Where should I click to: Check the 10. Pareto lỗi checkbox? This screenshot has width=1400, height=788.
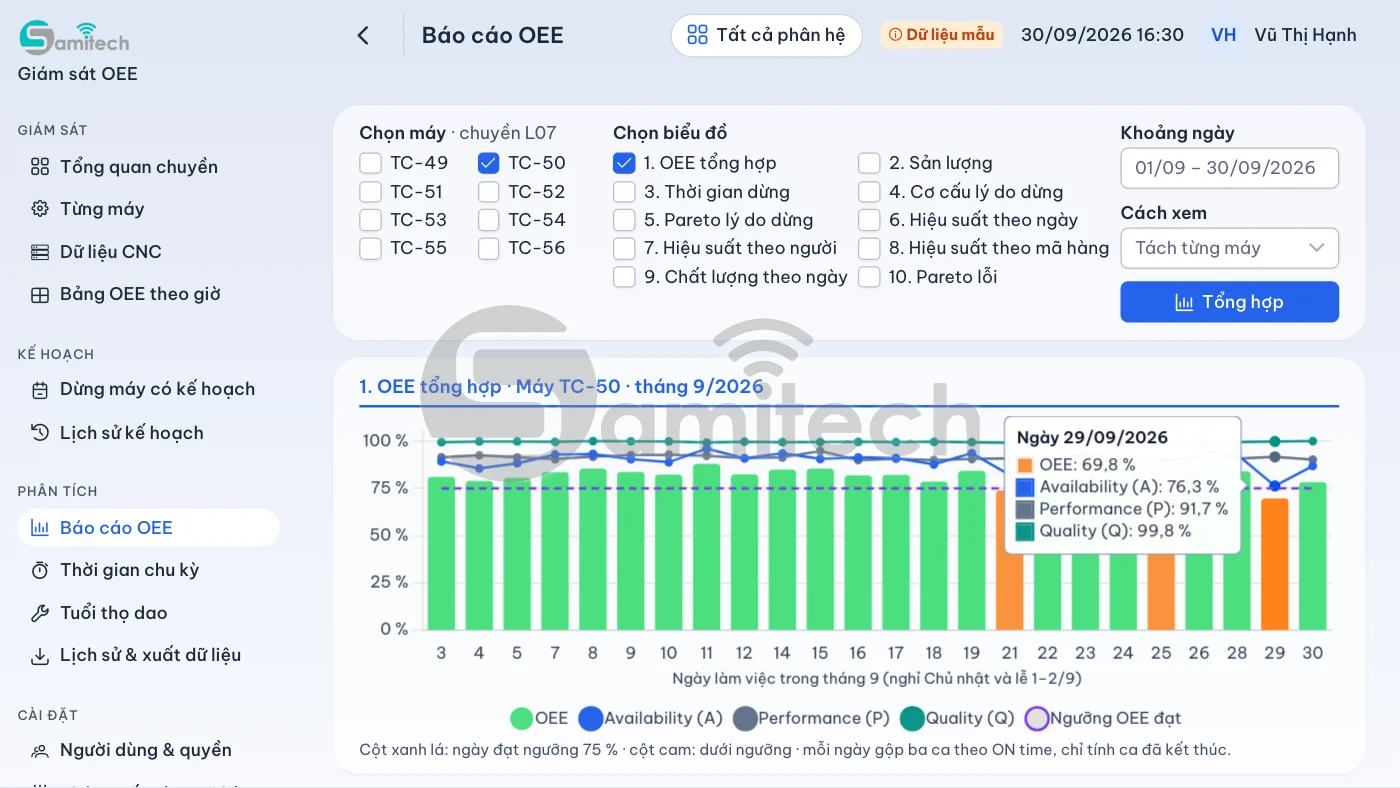869,277
